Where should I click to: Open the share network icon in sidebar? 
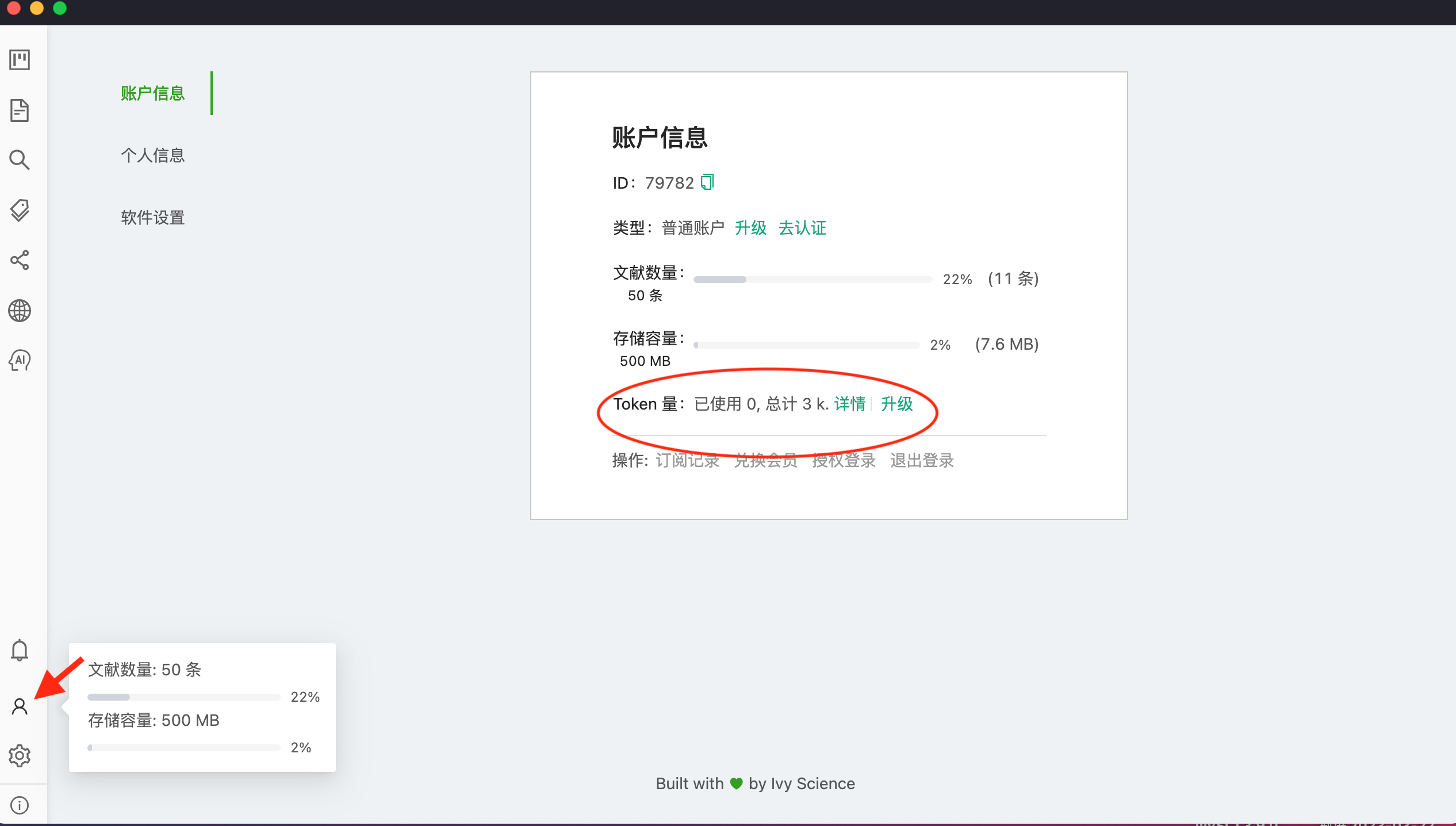[x=20, y=260]
